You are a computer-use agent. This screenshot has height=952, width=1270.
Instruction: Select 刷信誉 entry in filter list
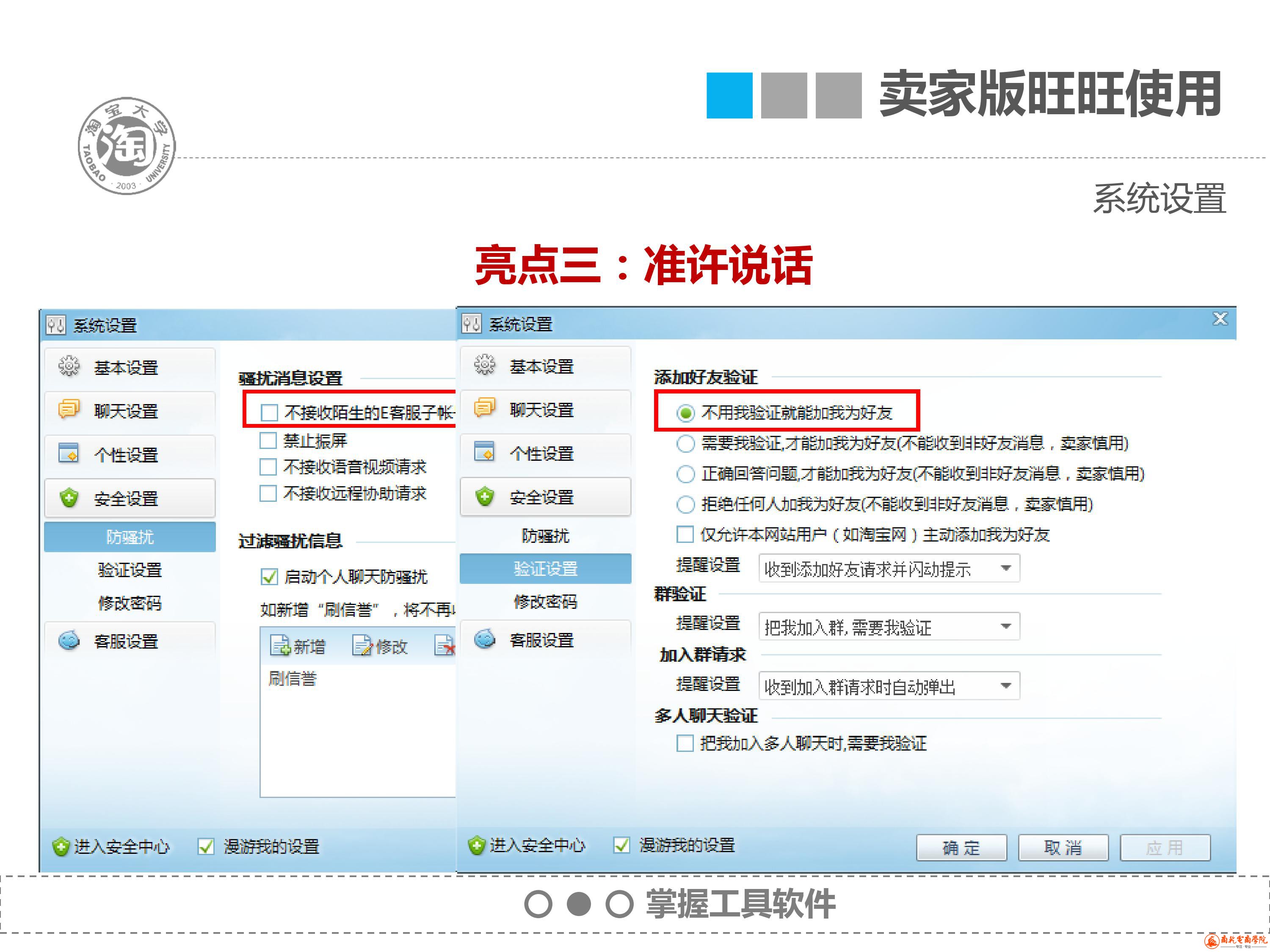(x=292, y=680)
